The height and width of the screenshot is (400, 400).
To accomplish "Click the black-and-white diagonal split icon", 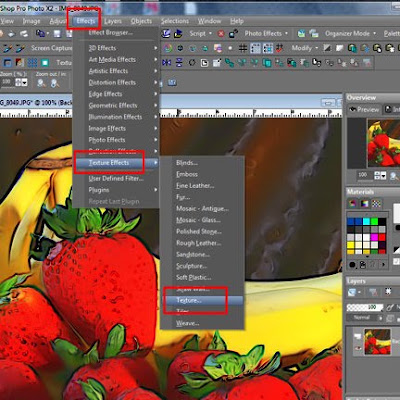I will pyautogui.click(x=328, y=48).
